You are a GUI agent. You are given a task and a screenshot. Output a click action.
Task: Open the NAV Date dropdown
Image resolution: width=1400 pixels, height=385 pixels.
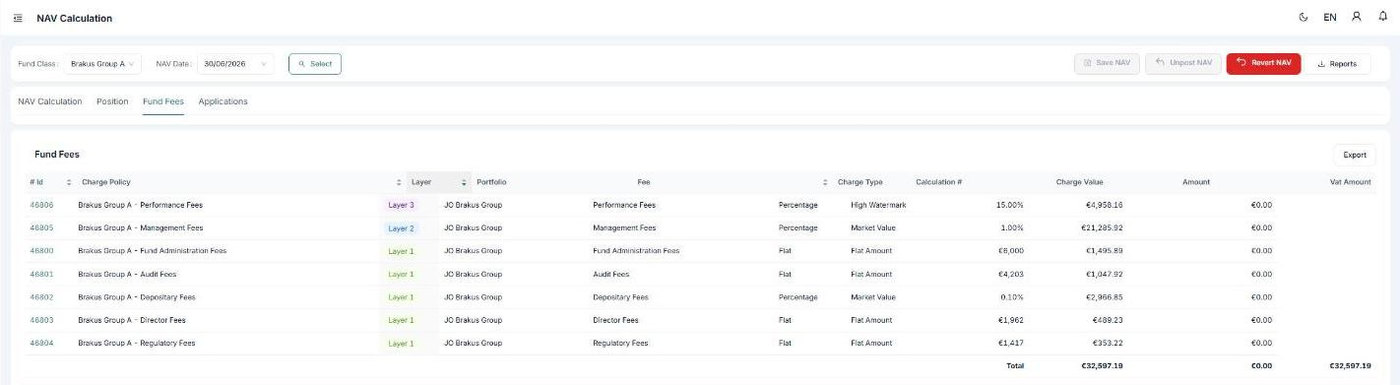pos(235,64)
